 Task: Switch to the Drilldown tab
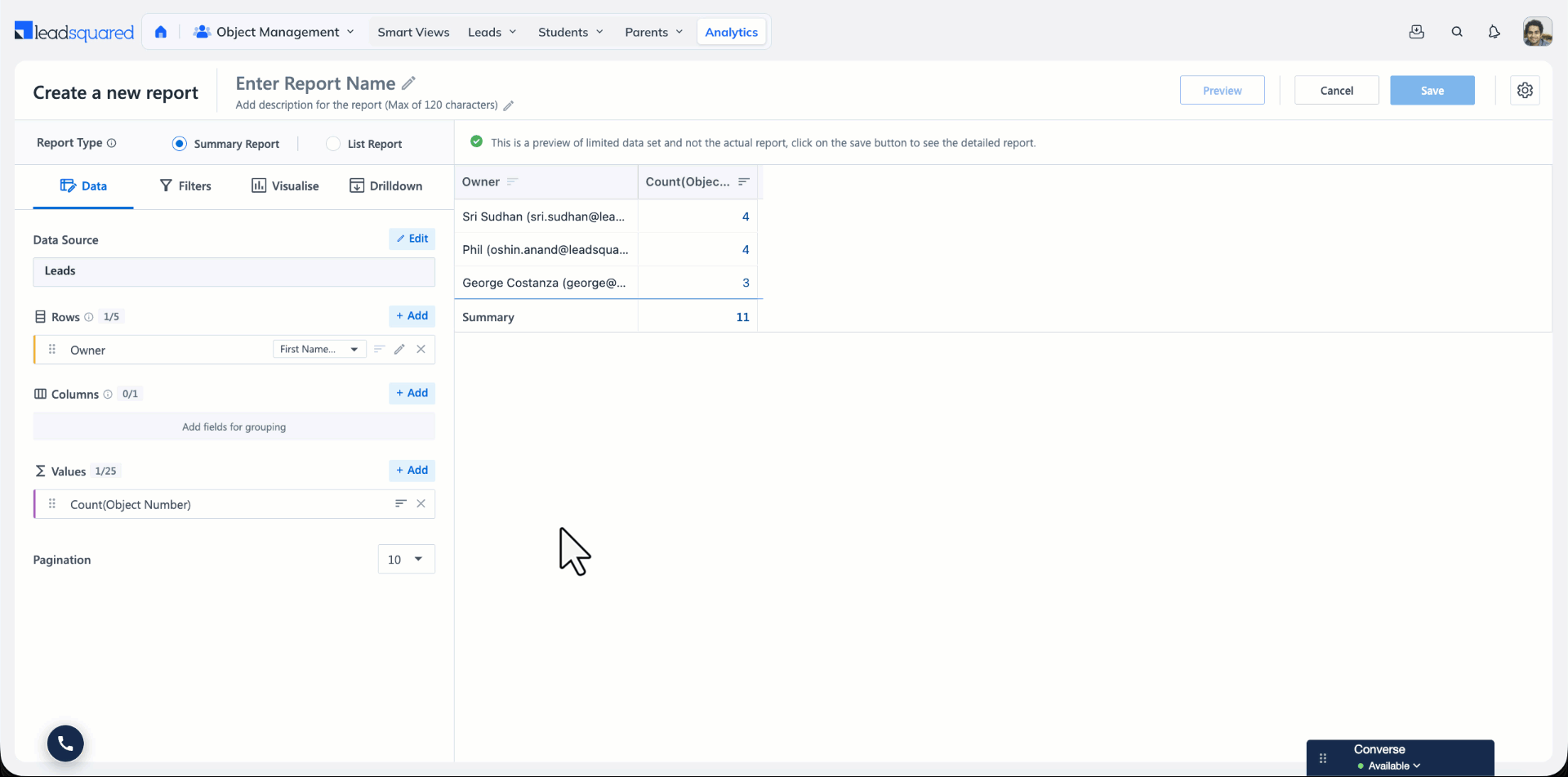point(386,186)
